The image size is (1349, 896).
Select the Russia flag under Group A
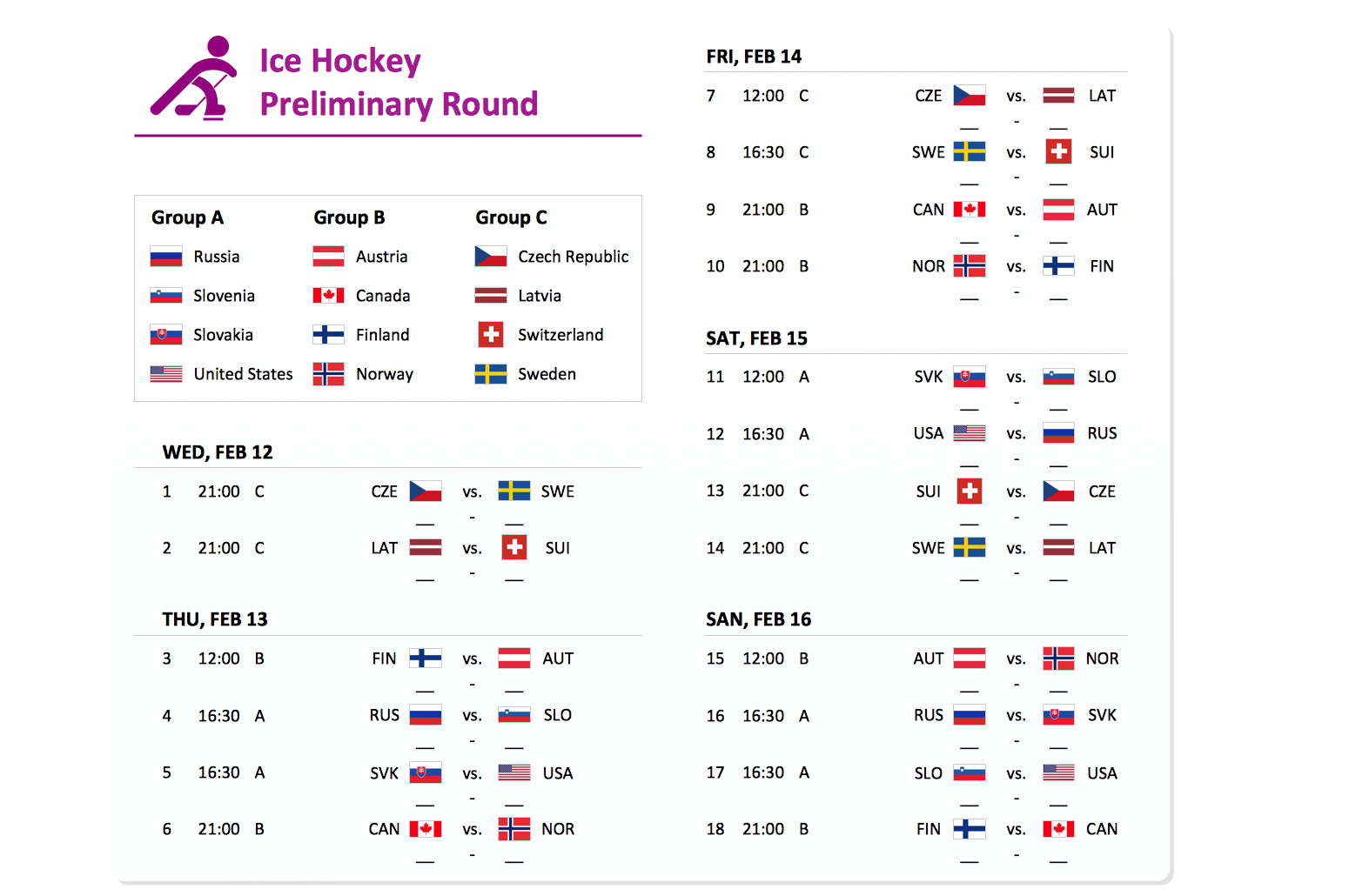pos(165,257)
